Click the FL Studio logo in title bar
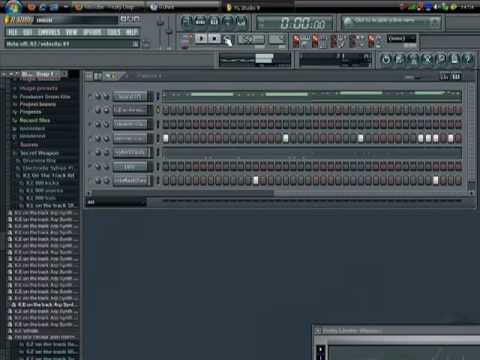 [x=19, y=20]
